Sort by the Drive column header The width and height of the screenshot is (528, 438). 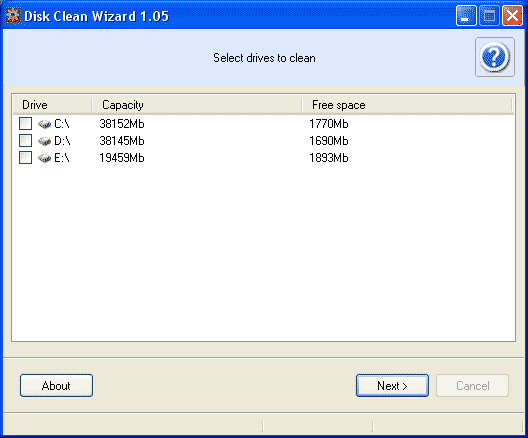coord(52,105)
